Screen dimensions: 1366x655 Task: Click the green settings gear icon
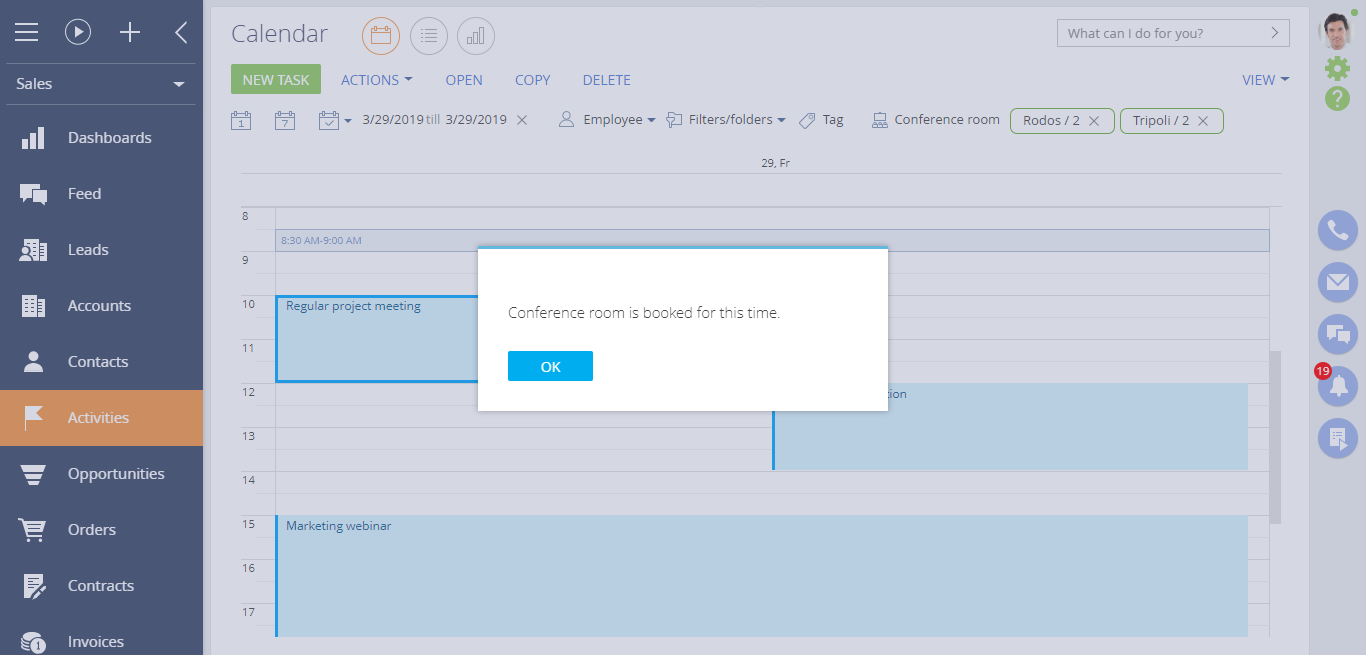click(x=1337, y=68)
